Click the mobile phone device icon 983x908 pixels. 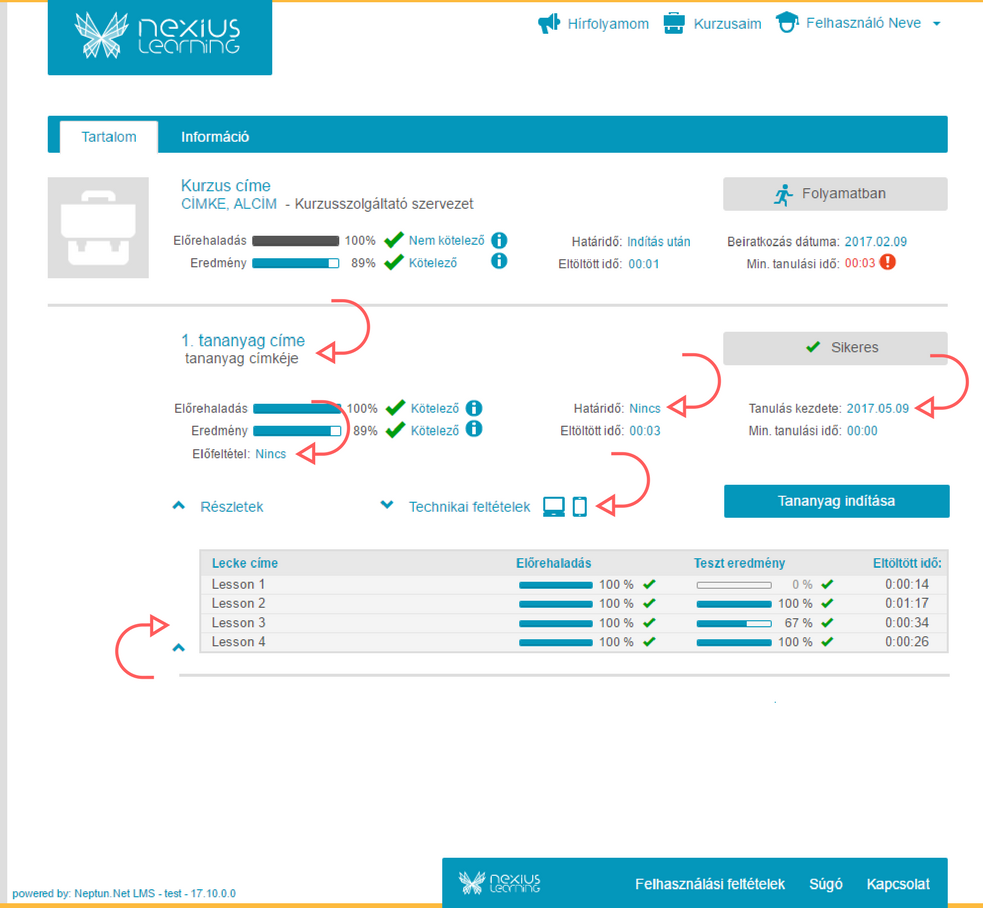580,507
